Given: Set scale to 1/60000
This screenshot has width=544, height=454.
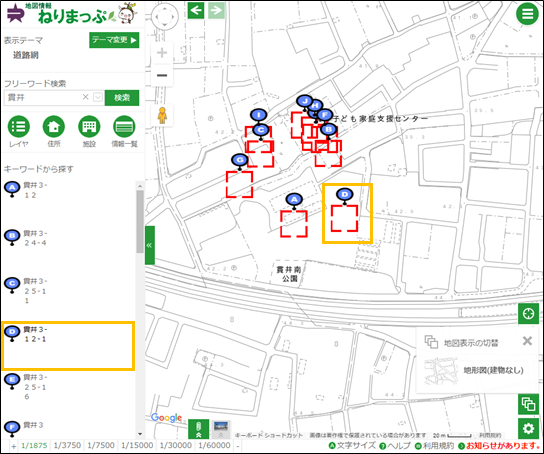Looking at the screenshot, I should (214, 445).
